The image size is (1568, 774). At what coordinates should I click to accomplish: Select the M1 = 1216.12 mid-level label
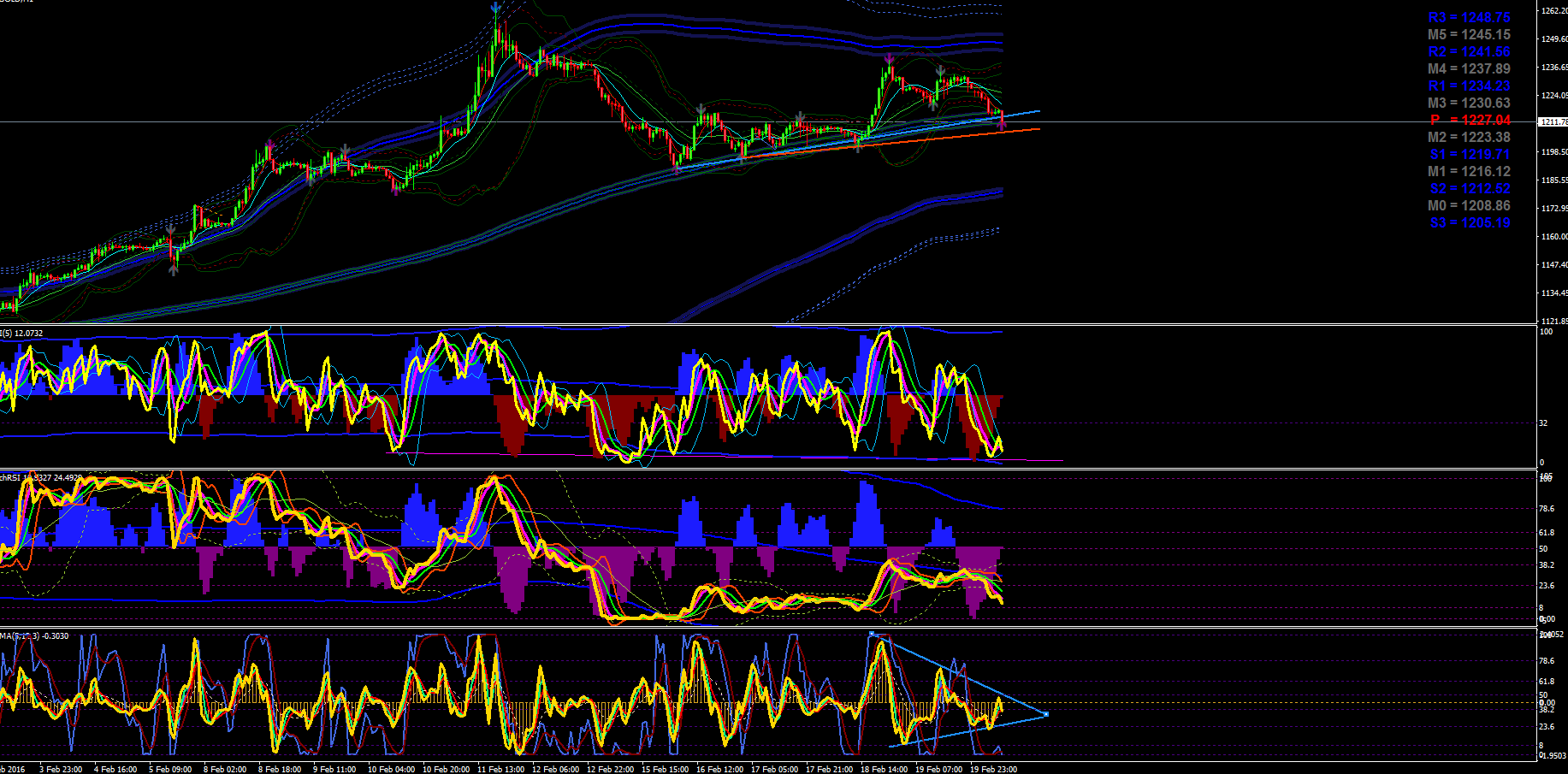click(x=1469, y=171)
